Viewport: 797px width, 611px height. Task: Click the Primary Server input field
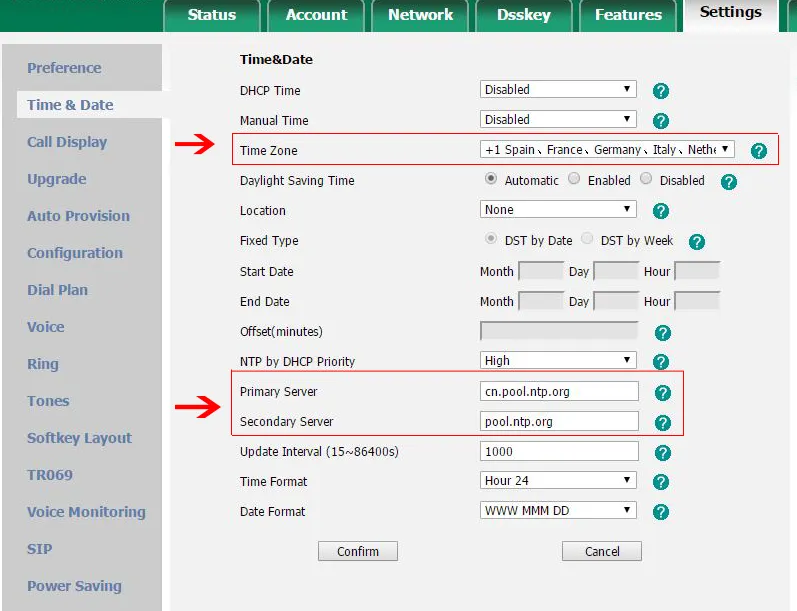[x=559, y=391]
